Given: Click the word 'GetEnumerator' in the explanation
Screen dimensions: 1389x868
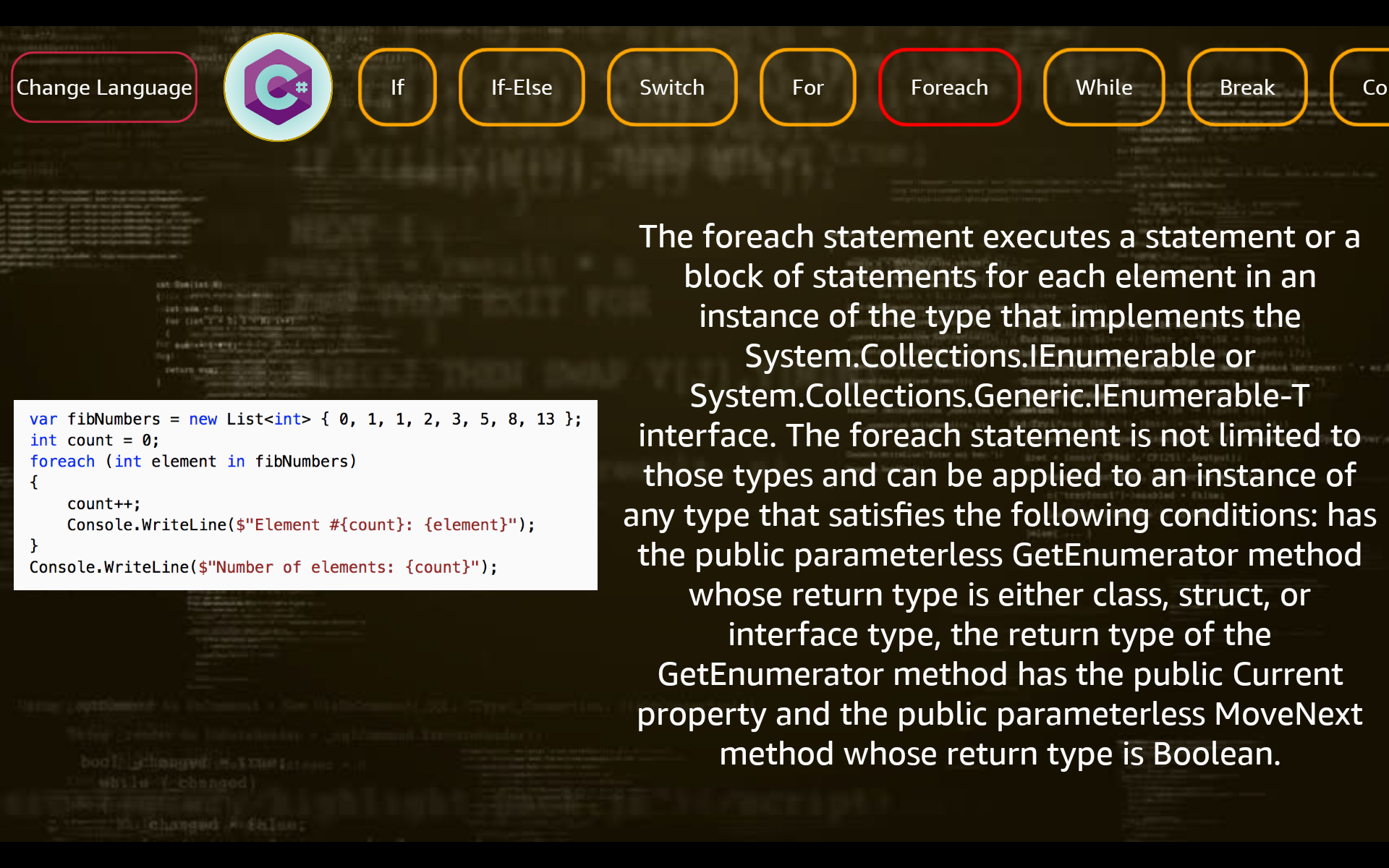Looking at the screenshot, I should click(x=1124, y=556).
